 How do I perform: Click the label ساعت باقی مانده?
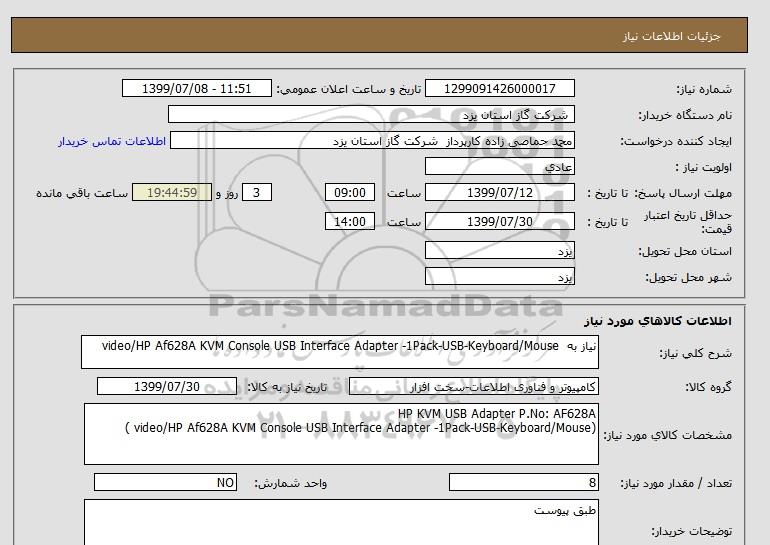82,193
